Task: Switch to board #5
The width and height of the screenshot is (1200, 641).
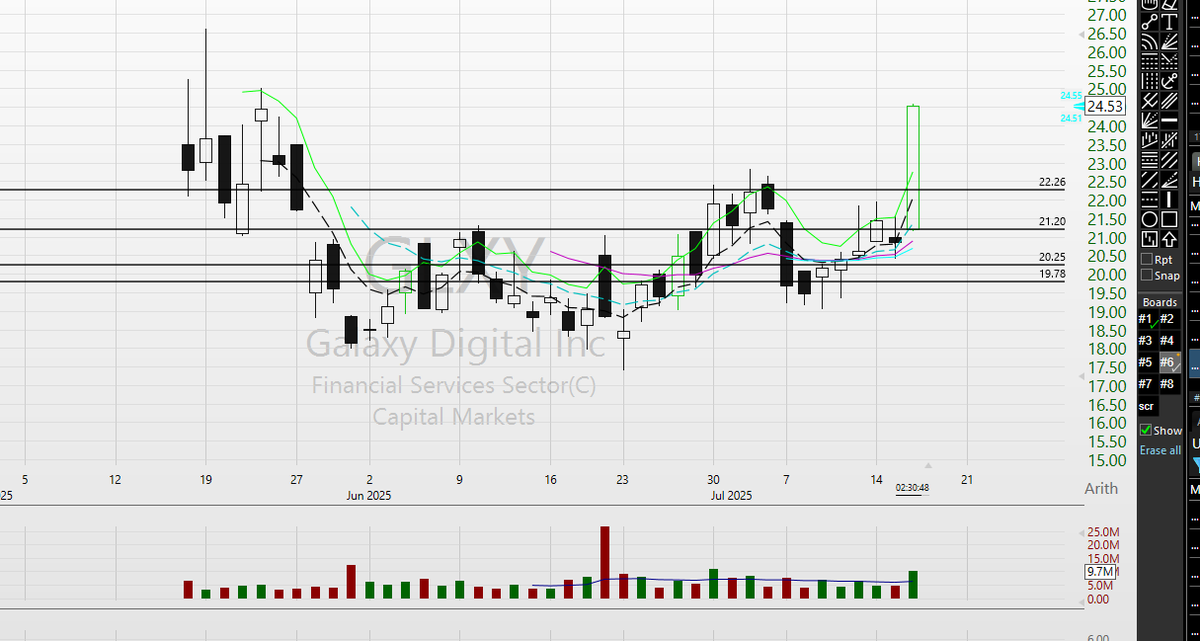Action: click(1146, 362)
